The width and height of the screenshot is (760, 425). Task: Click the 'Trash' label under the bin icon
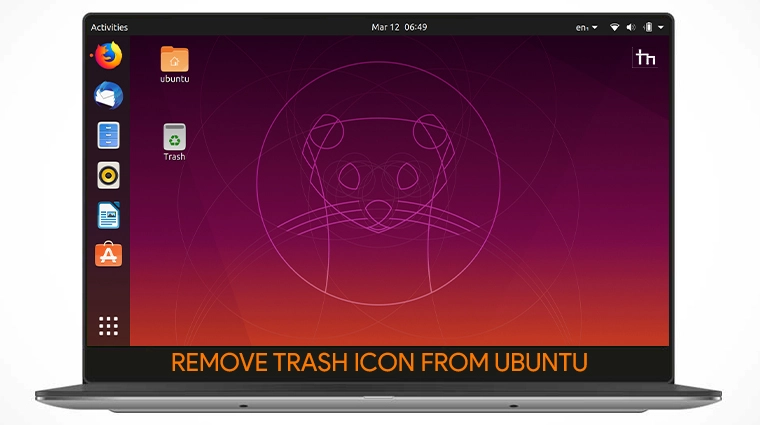point(174,157)
